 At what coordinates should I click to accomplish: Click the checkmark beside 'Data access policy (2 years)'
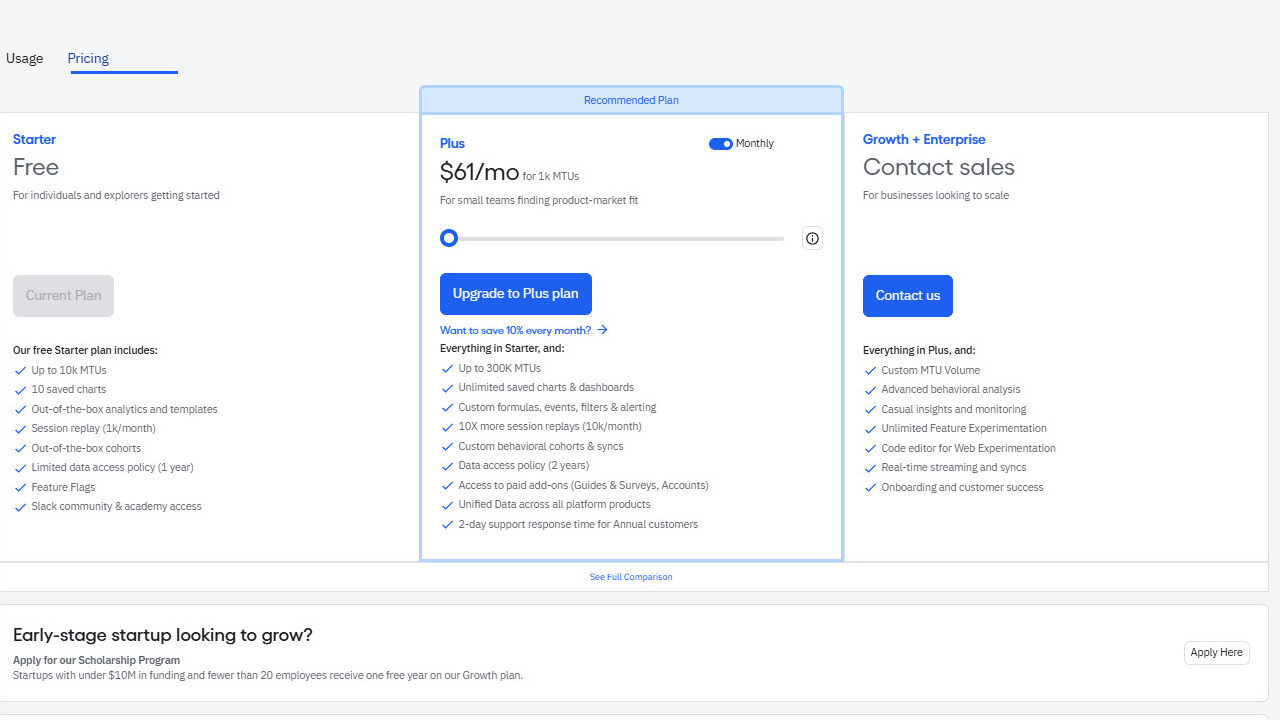447,466
